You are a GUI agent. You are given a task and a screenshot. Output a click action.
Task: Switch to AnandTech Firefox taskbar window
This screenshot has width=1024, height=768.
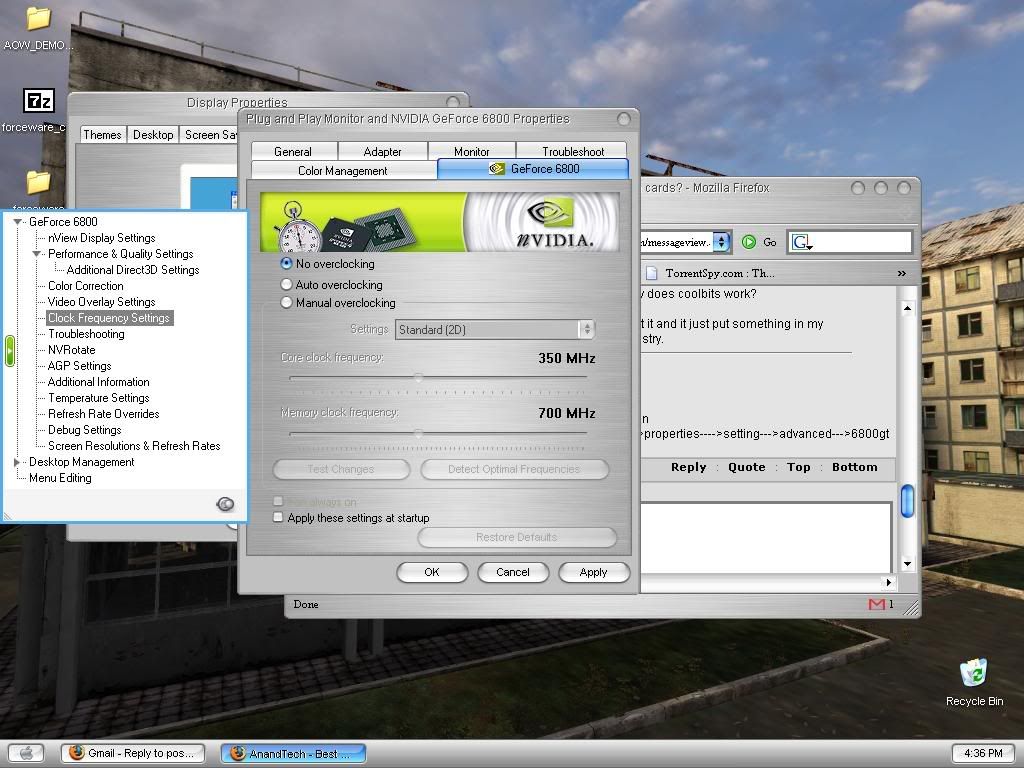[x=293, y=753]
